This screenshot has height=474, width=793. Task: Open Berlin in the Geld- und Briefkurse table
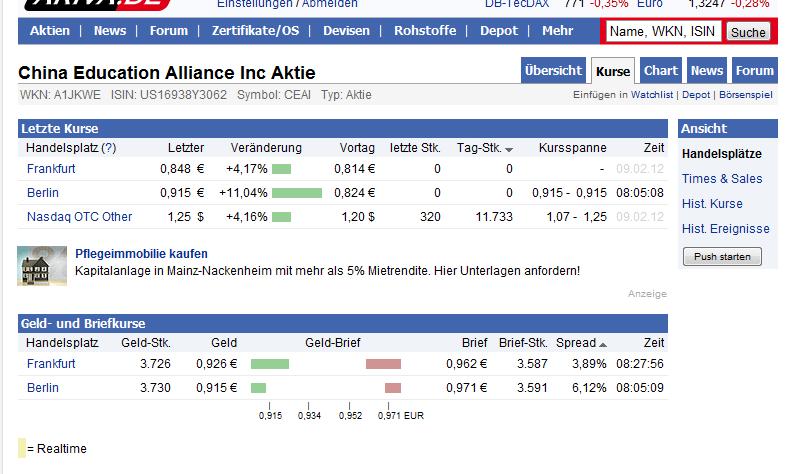coord(43,387)
